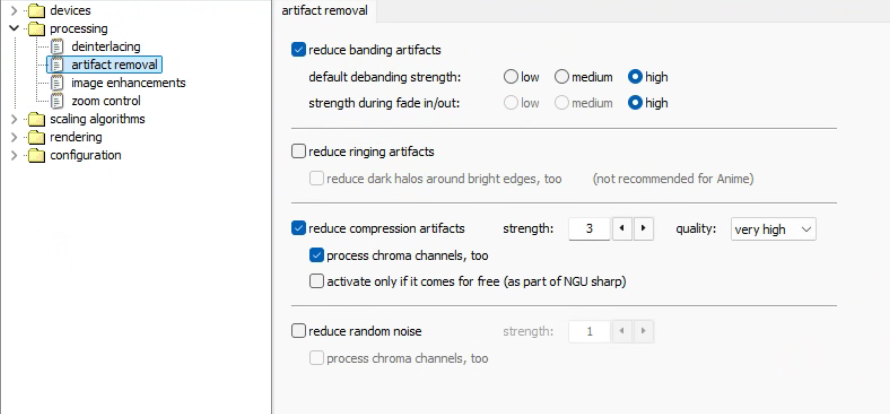Click the configuration folder icon
The image size is (890, 414).
pyautogui.click(x=37, y=155)
